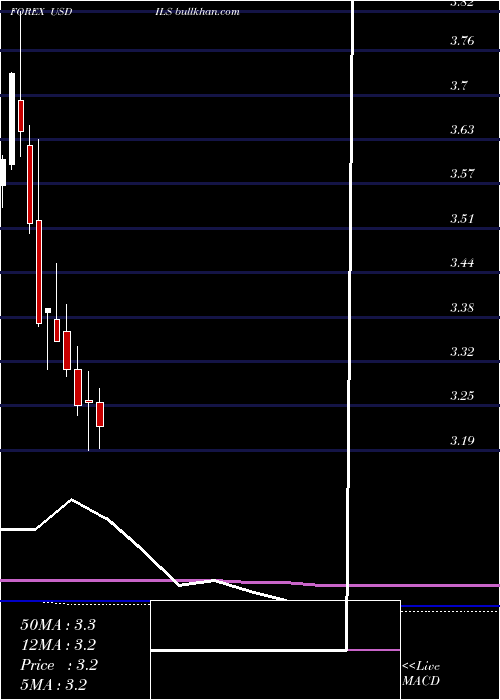Click the 3.32 price axis label

(x=462, y=352)
